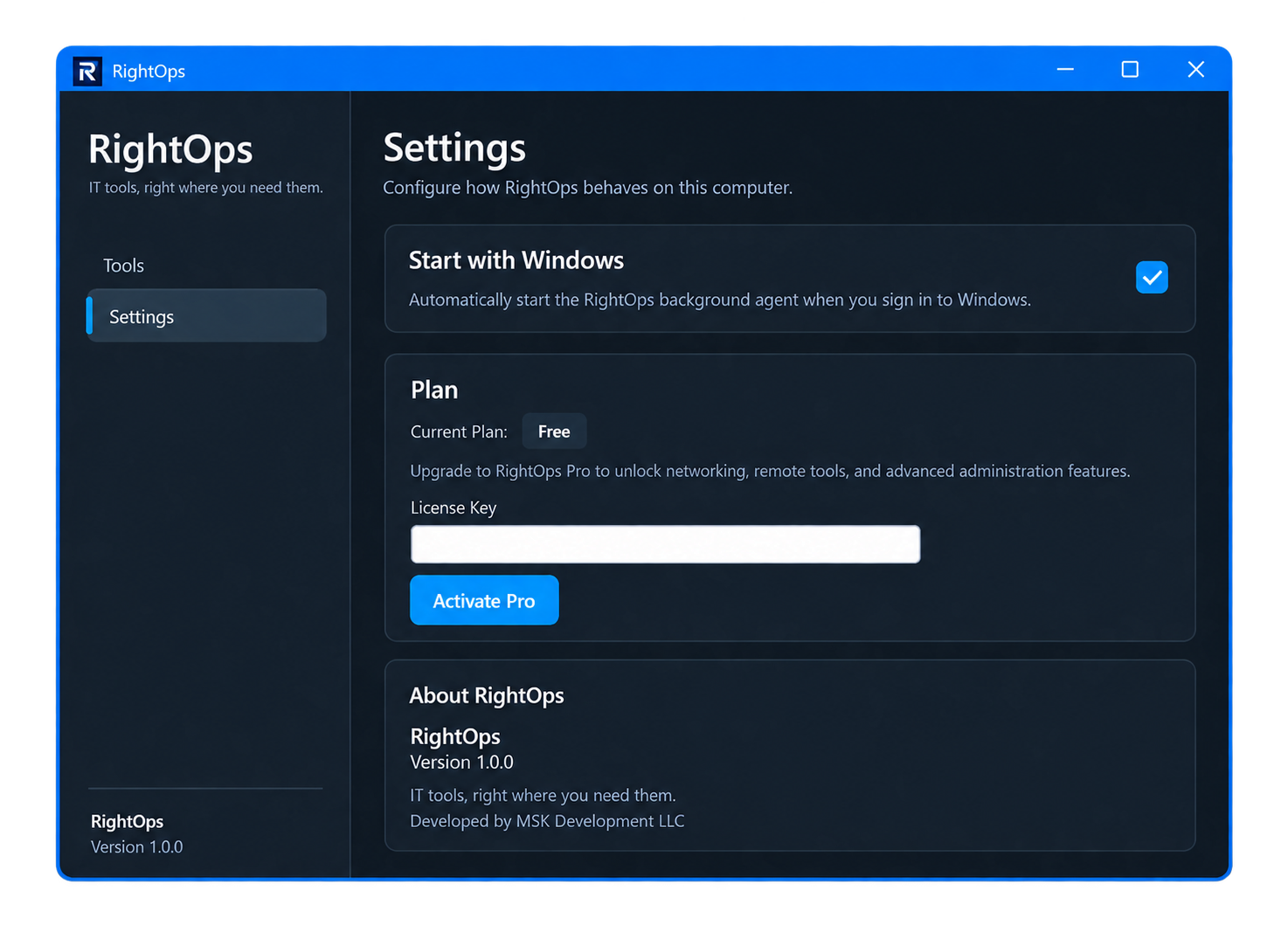Click the 'About RightOps' heading
The height and width of the screenshot is (932, 1288).
tap(487, 695)
